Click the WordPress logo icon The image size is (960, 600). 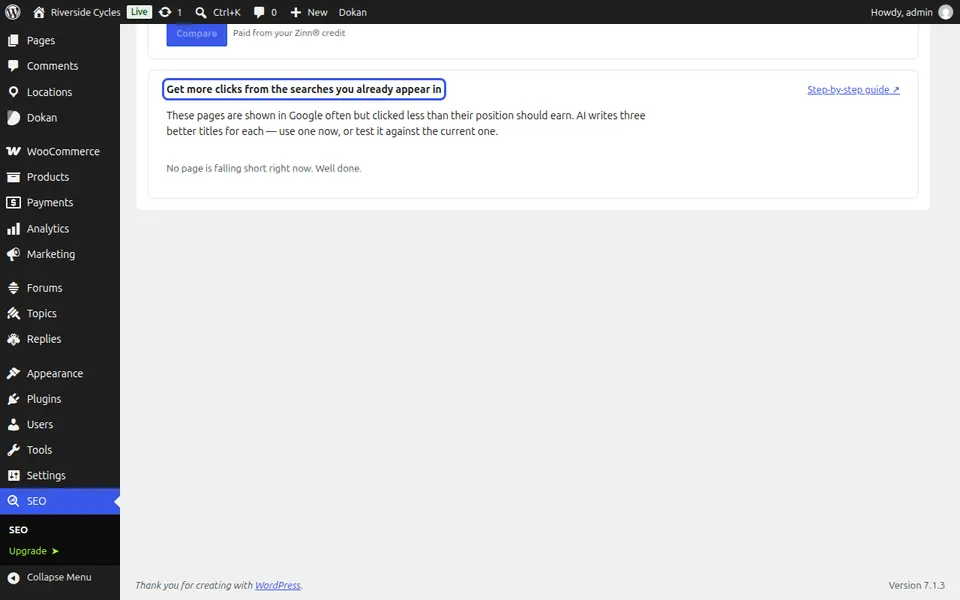(x=13, y=12)
